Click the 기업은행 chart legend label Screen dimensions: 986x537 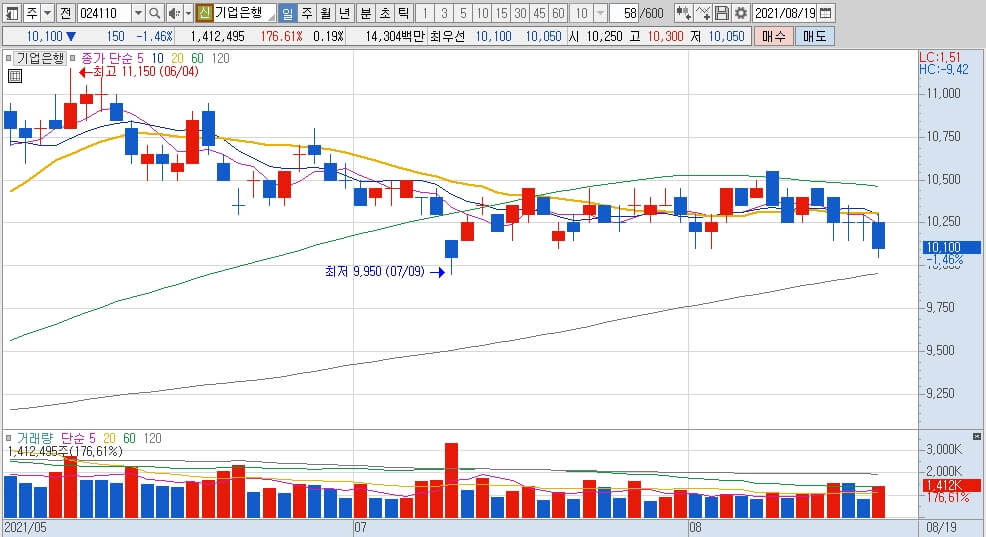[x=40, y=58]
